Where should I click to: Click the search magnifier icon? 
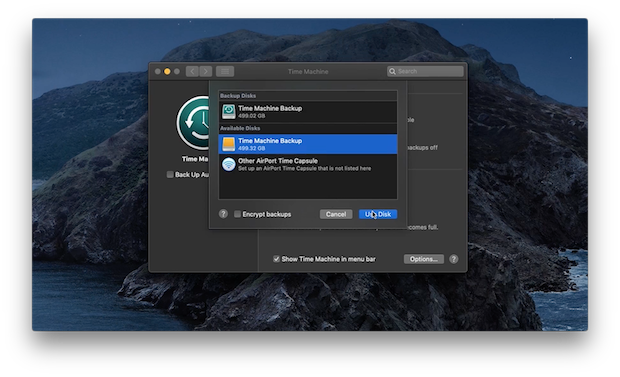click(392, 71)
